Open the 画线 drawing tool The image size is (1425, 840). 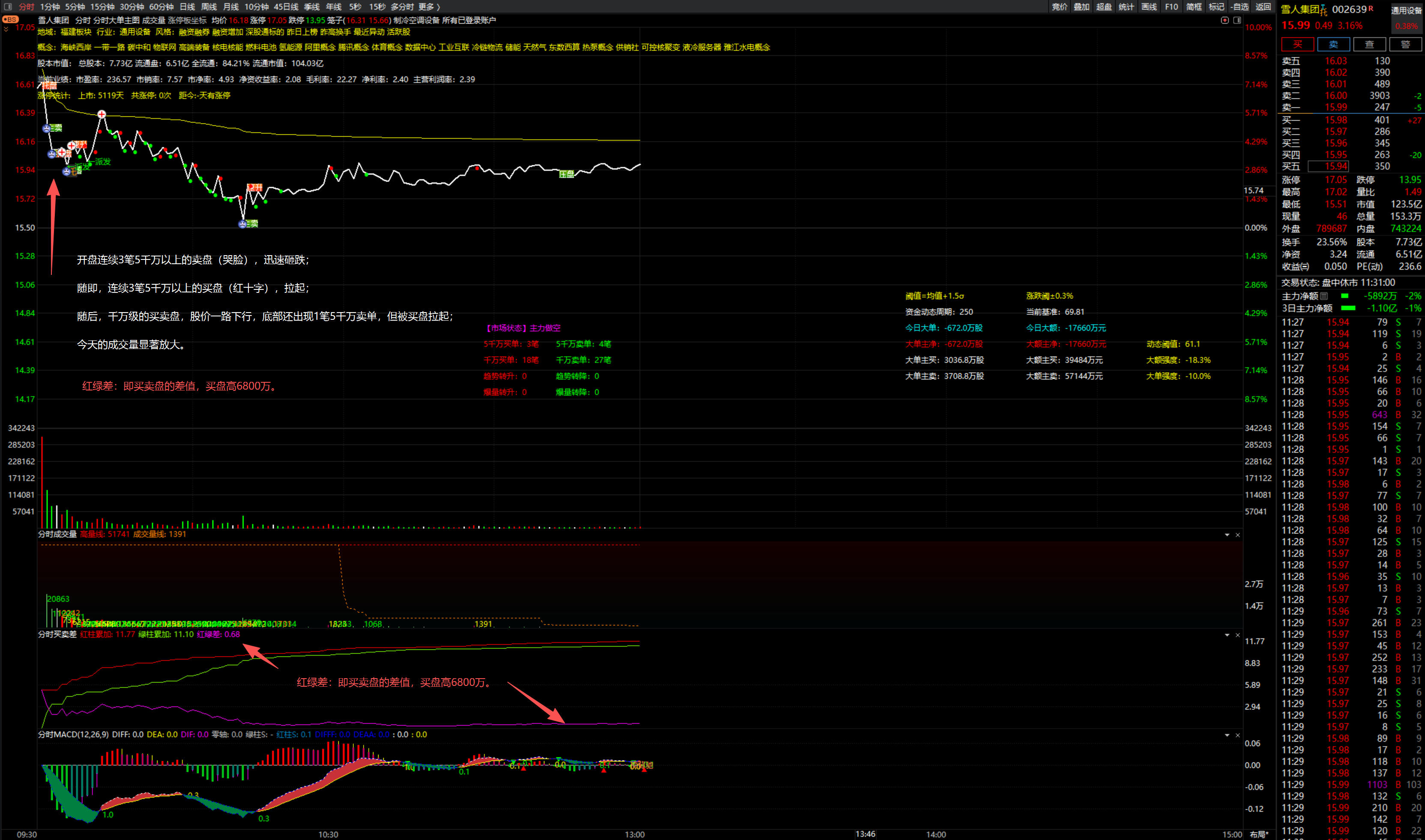coord(1149,7)
